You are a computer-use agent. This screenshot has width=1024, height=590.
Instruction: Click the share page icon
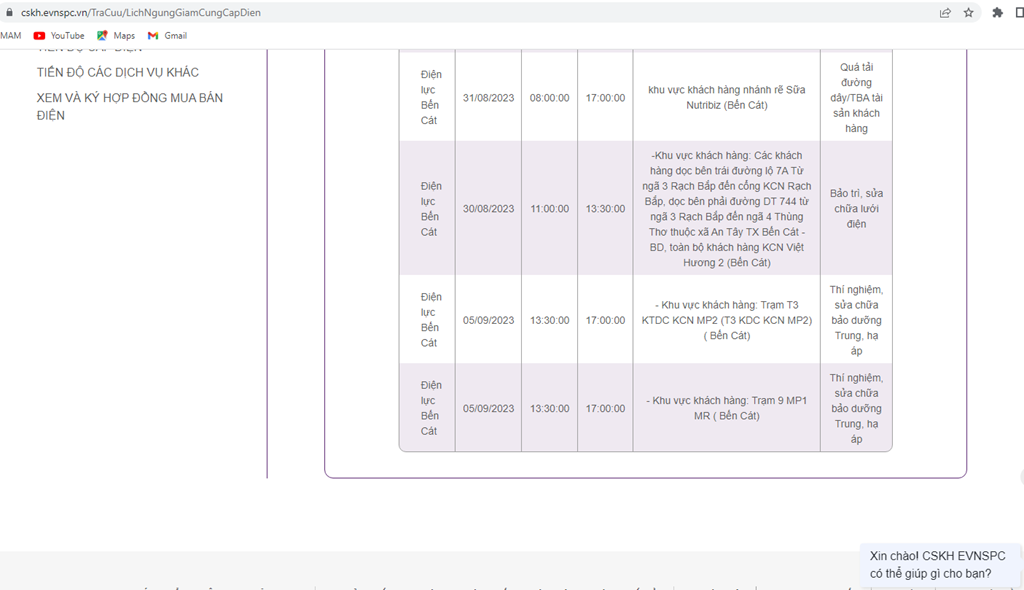point(945,12)
